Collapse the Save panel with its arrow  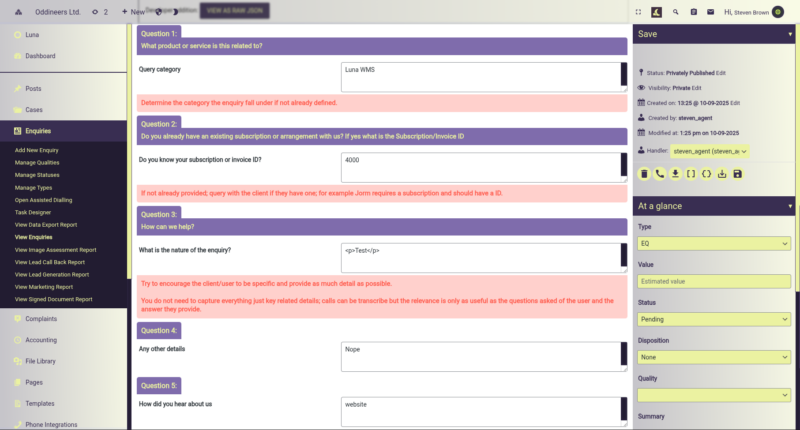point(790,35)
